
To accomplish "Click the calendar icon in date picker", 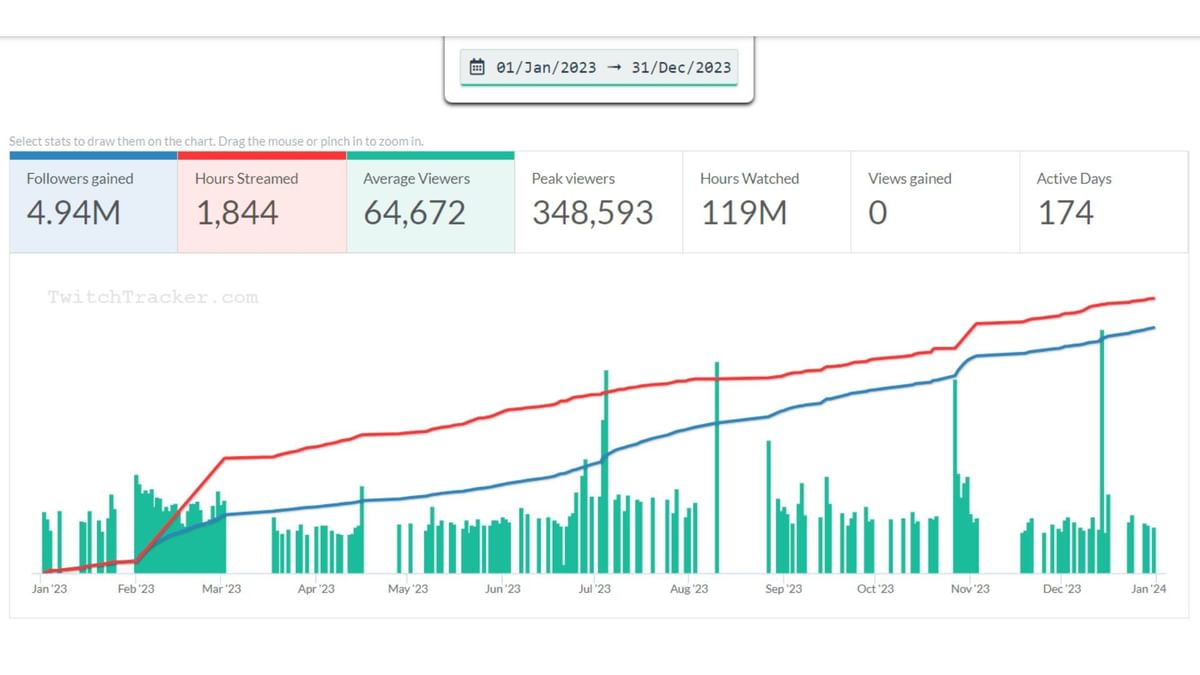I will click(x=477, y=68).
